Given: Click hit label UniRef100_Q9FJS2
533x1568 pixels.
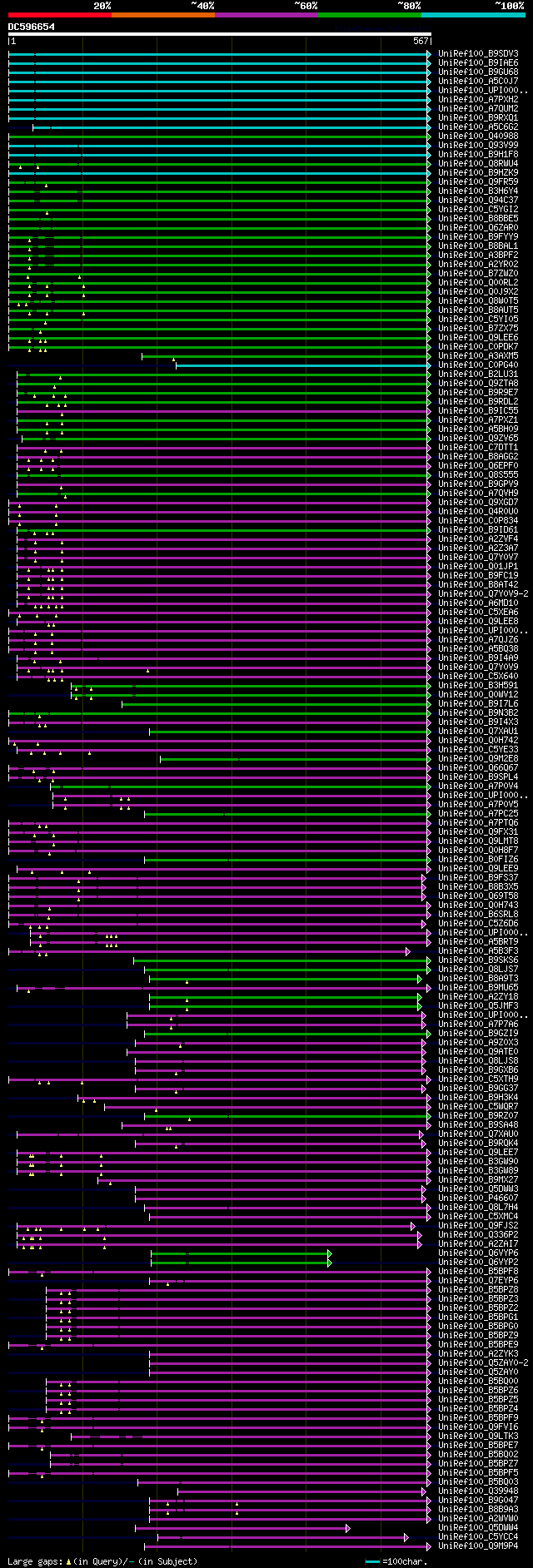Looking at the screenshot, I should (x=478, y=1226).
